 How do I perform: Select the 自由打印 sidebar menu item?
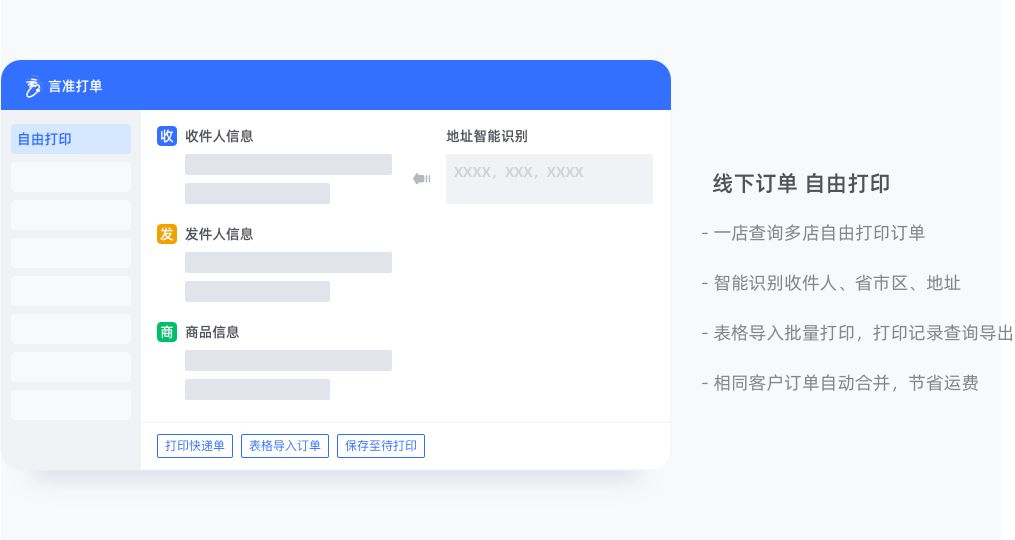(x=71, y=139)
